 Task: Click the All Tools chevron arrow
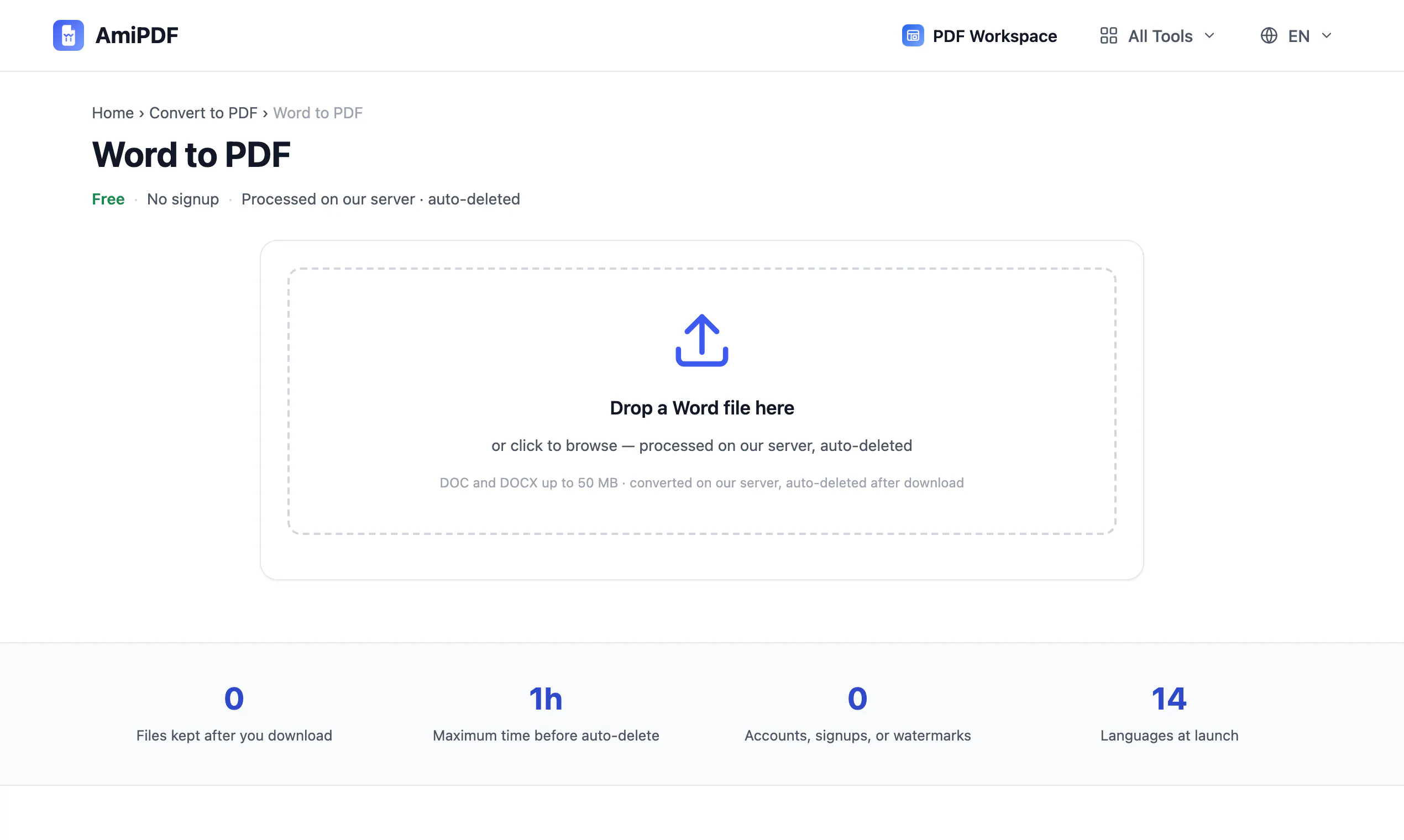[x=1209, y=36]
